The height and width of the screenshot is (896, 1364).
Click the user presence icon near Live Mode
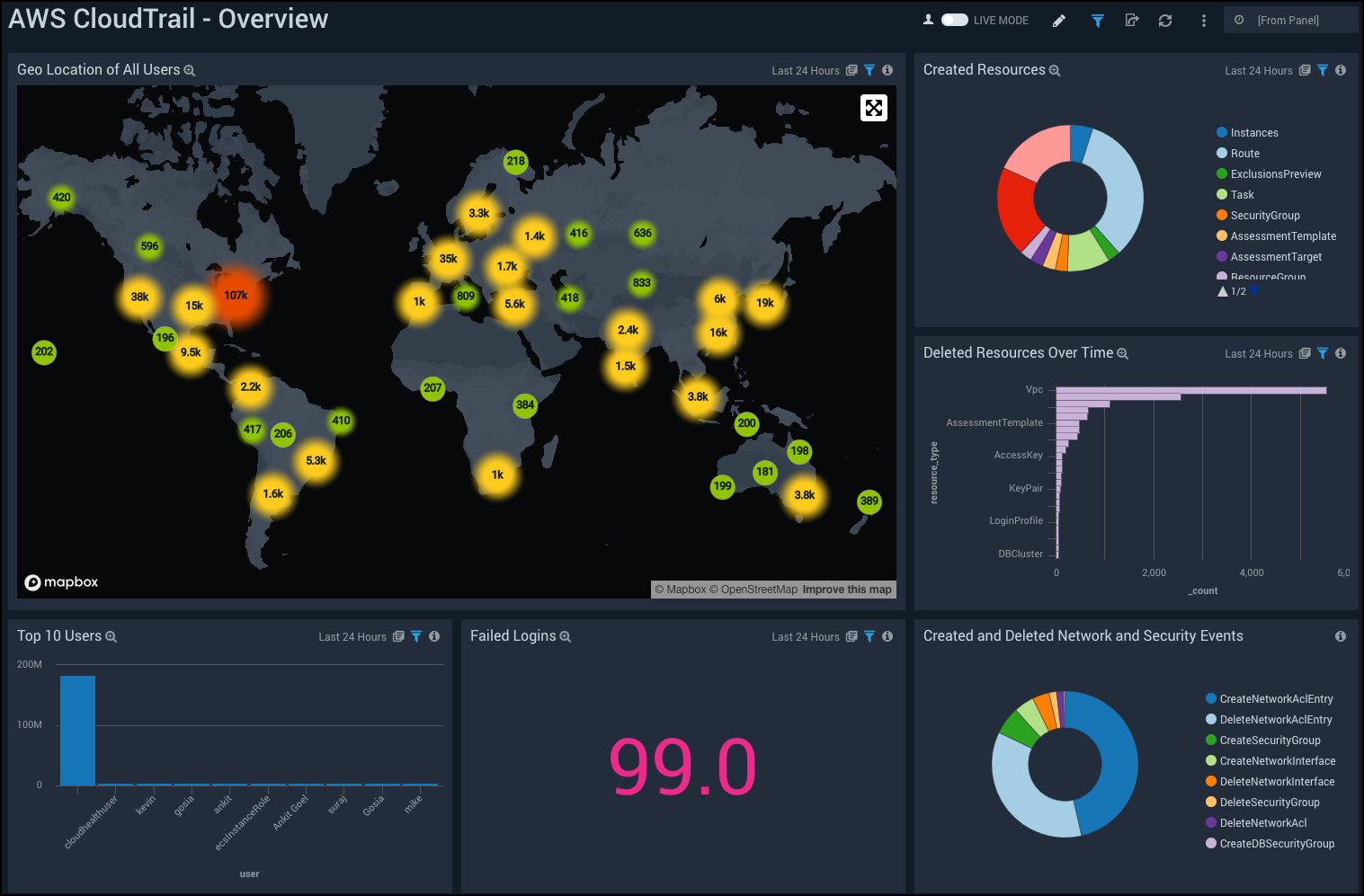[x=928, y=19]
